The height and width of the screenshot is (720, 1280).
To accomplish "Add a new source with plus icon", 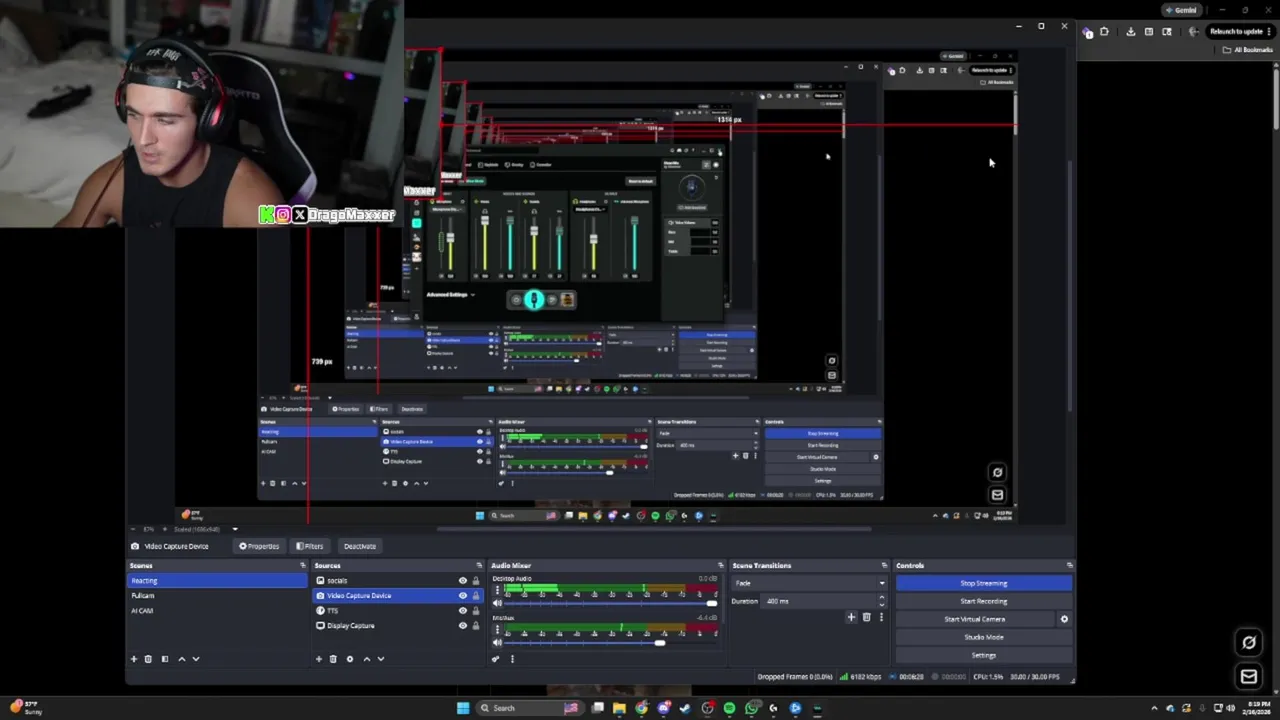I will (319, 659).
